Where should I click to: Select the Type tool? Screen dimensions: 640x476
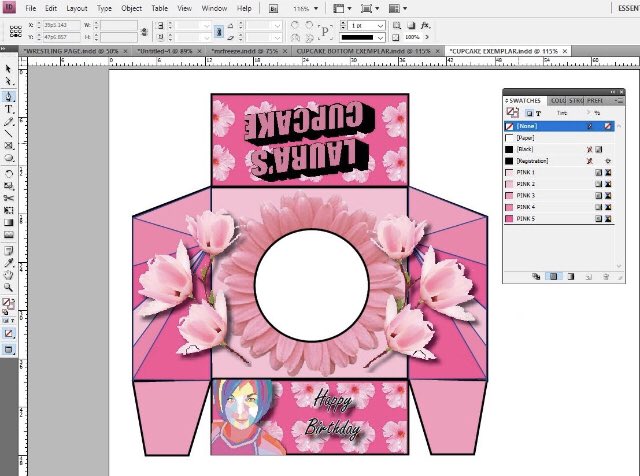8,109
